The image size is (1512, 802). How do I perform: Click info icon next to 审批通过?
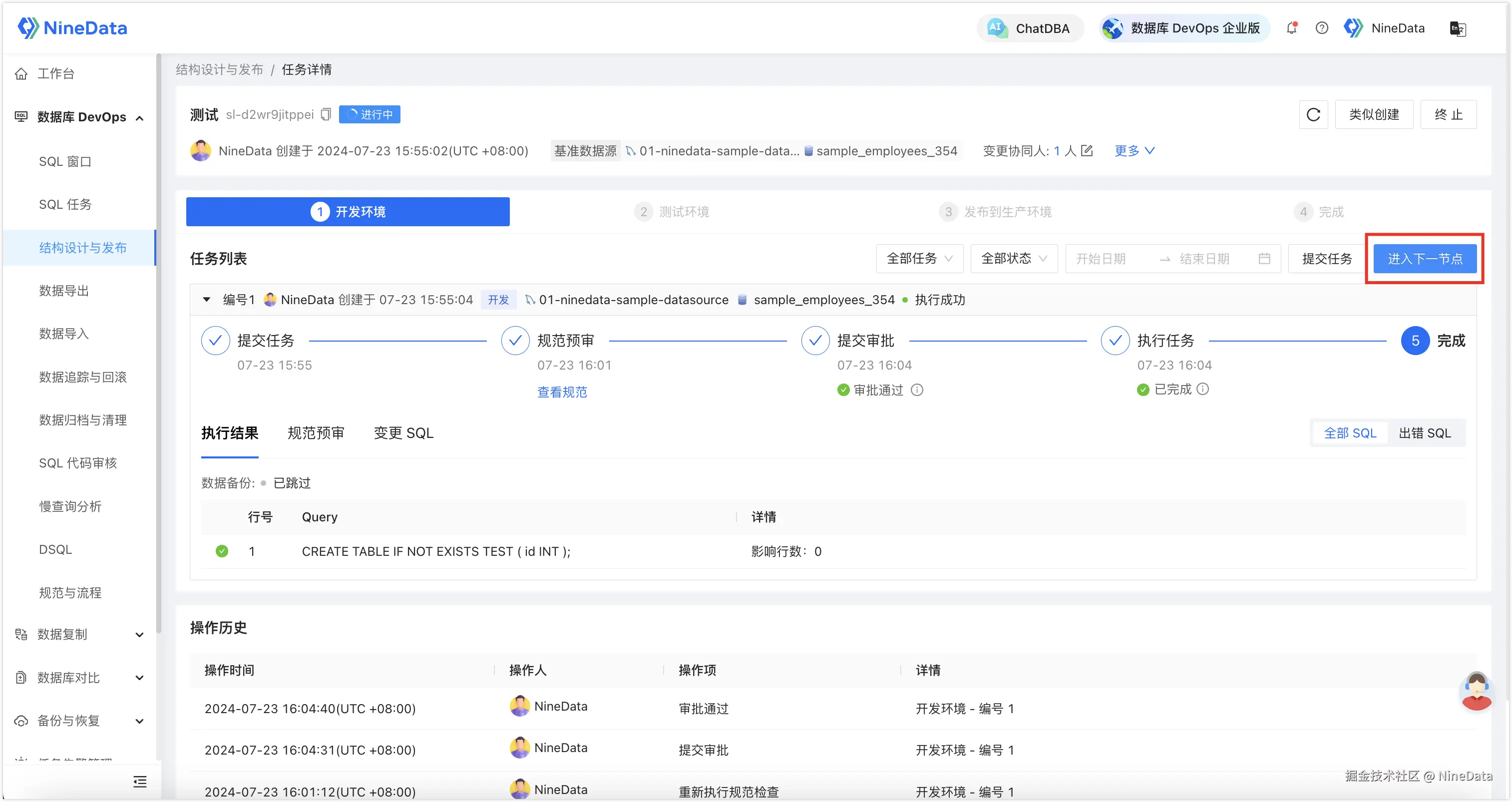tap(917, 390)
